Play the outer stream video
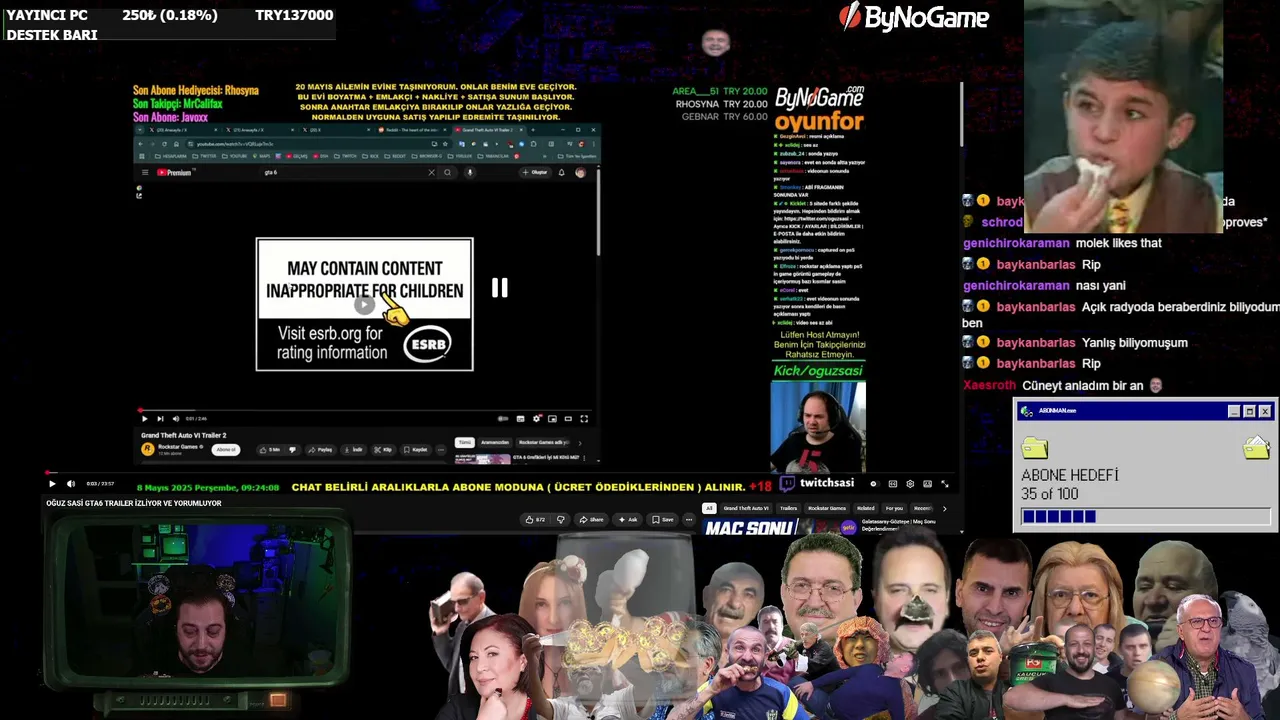The image size is (1280, 720). click(52, 484)
